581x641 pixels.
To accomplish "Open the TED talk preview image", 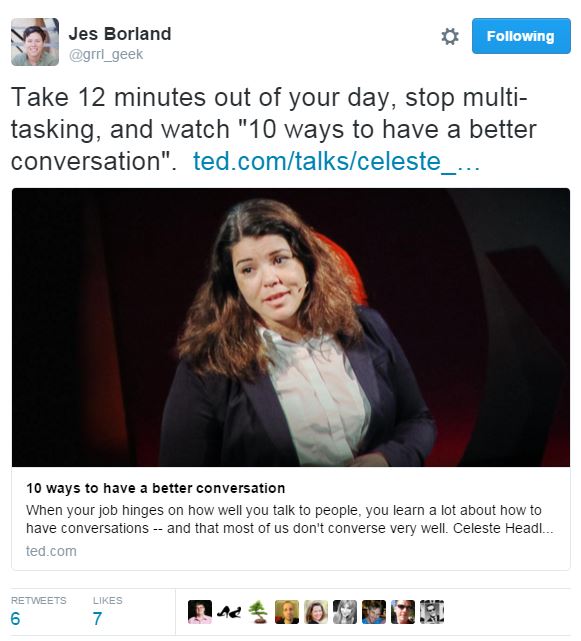I will tap(291, 327).
